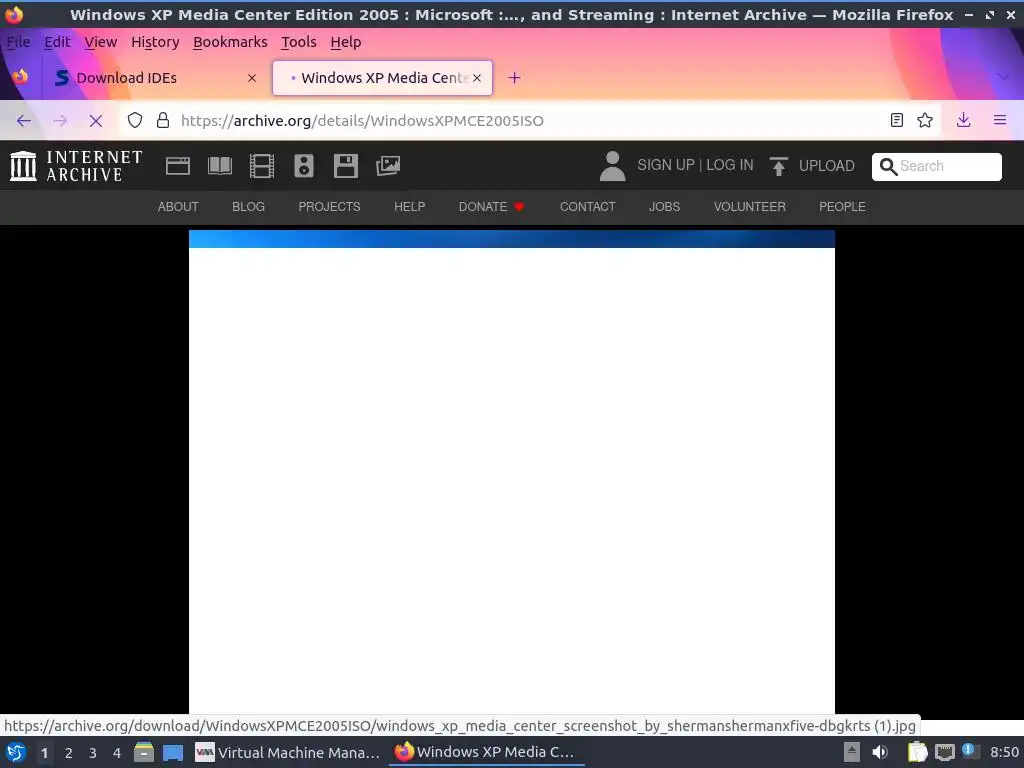
Task: Bookmark this page with star icon
Action: pos(925,120)
